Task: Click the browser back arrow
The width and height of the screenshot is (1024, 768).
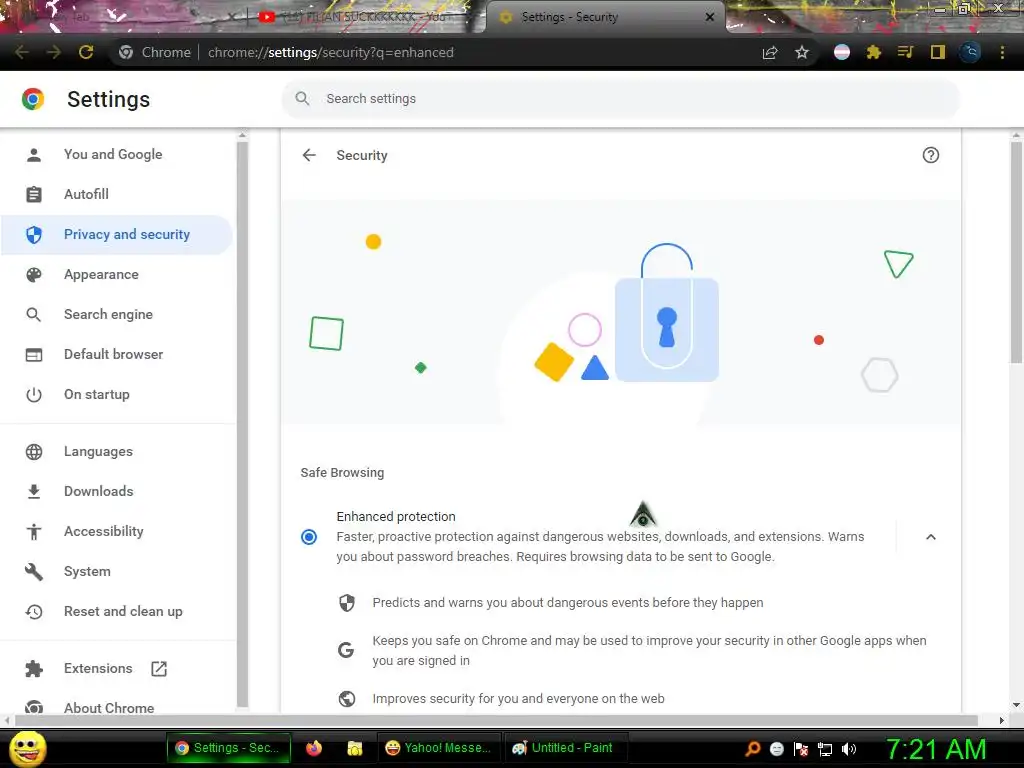Action: (22, 52)
